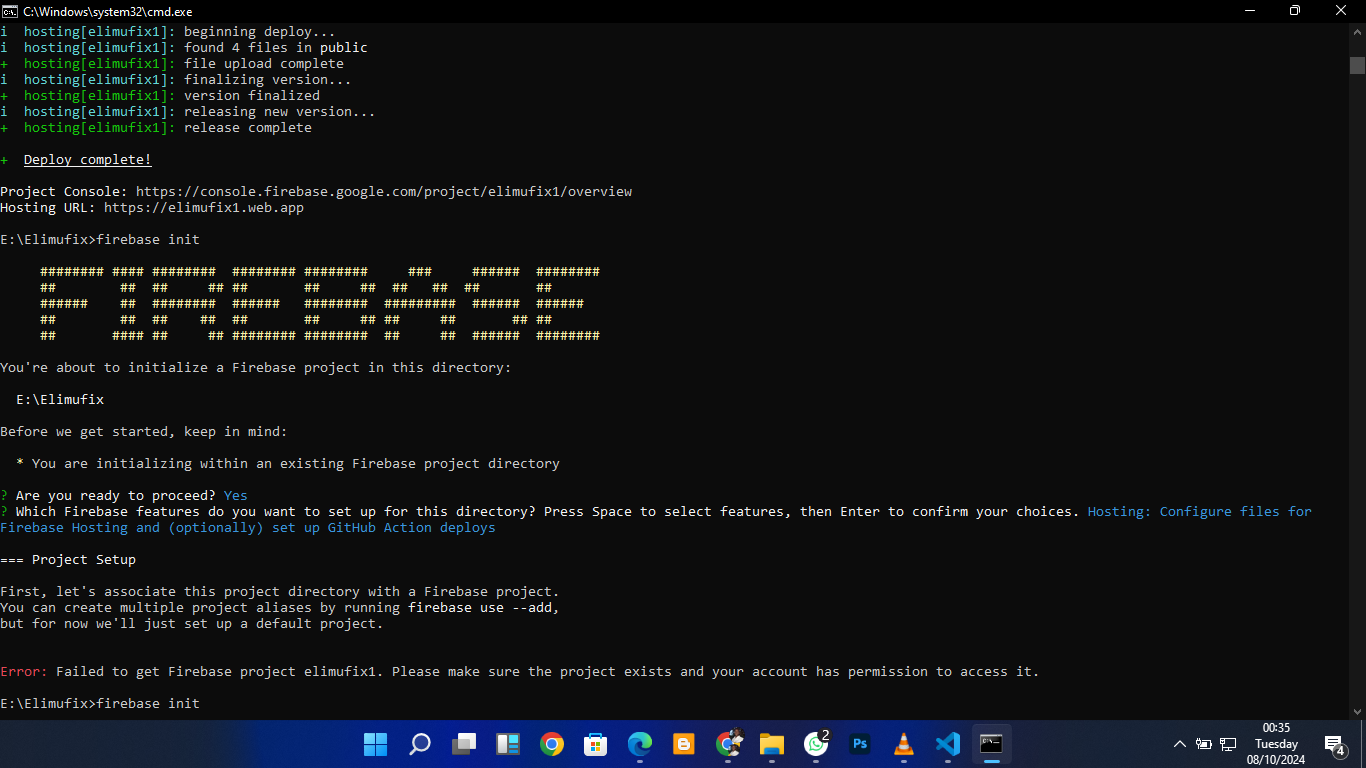1366x768 pixels.
Task: Switch to Photoshop on the taskbar
Action: point(860,744)
